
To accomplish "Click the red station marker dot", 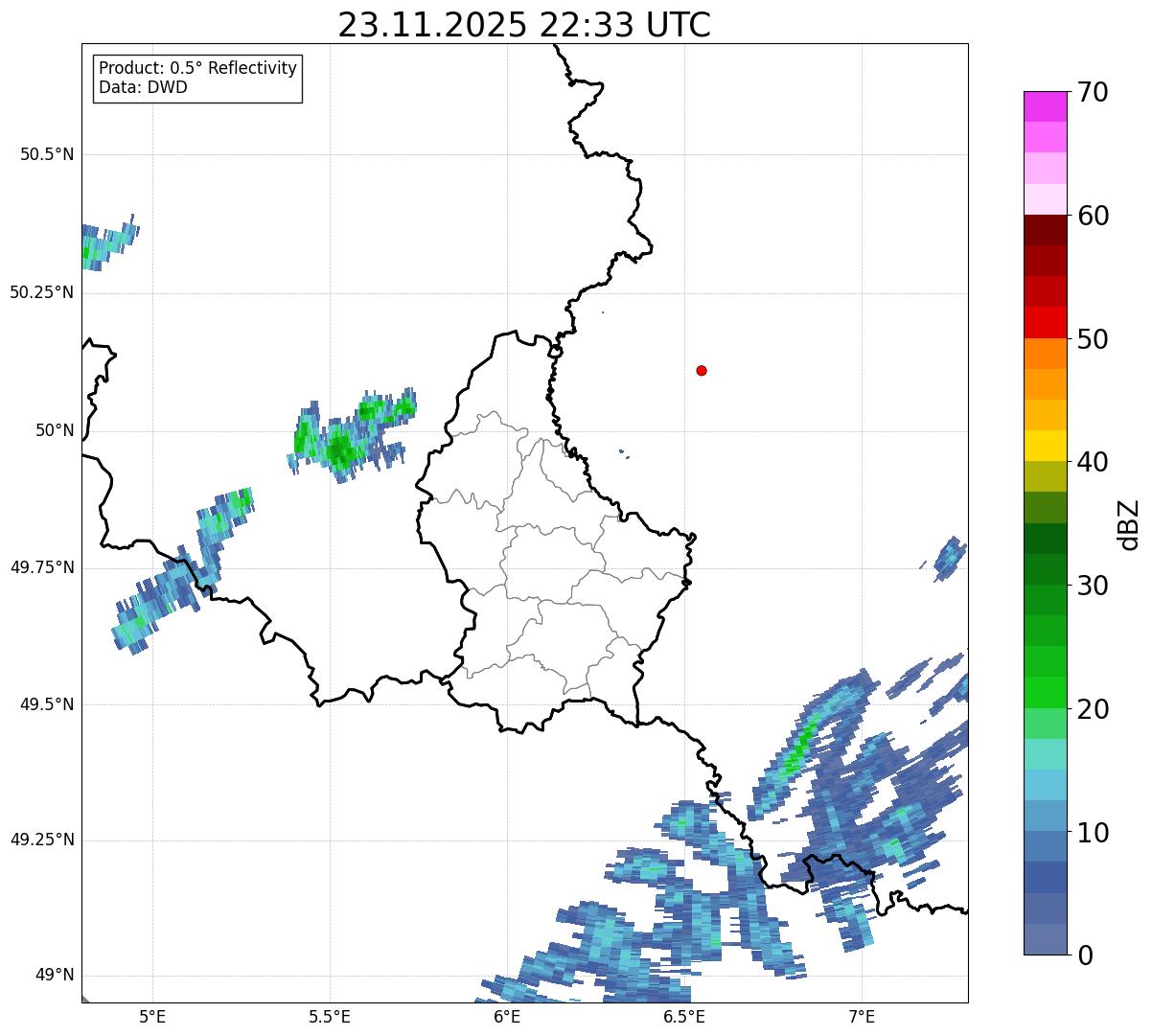I will pos(702,370).
